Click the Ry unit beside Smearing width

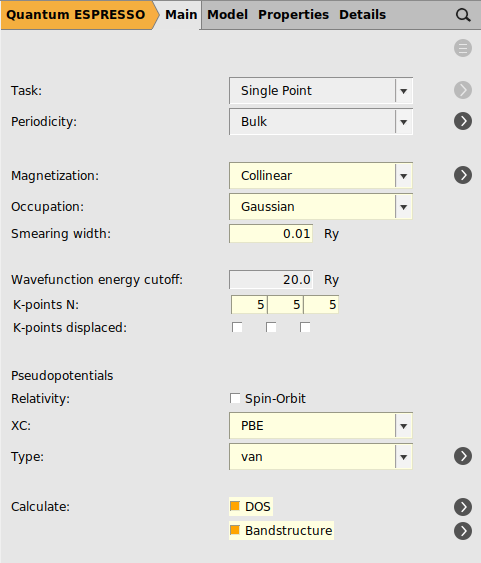(x=331, y=234)
